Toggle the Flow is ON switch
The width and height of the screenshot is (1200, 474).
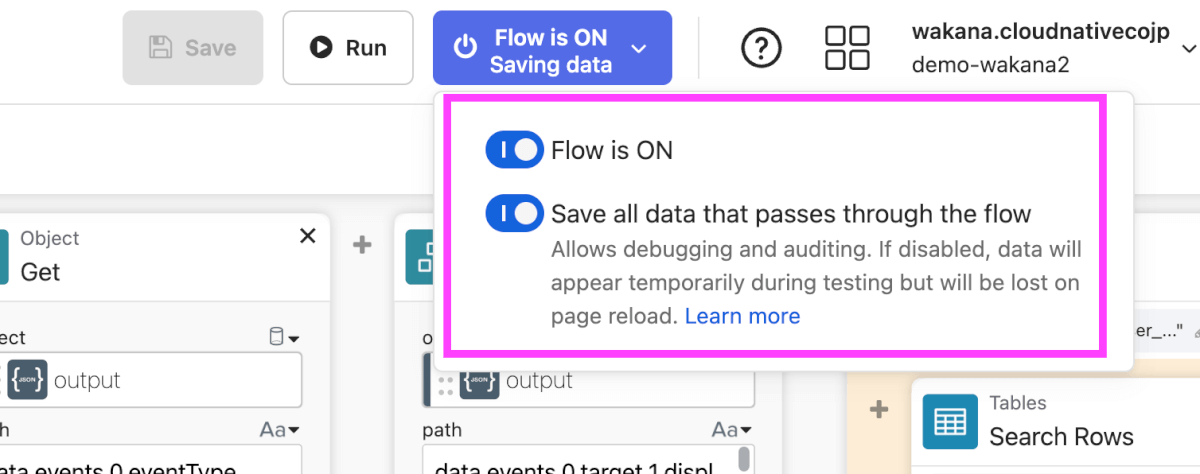[514, 150]
